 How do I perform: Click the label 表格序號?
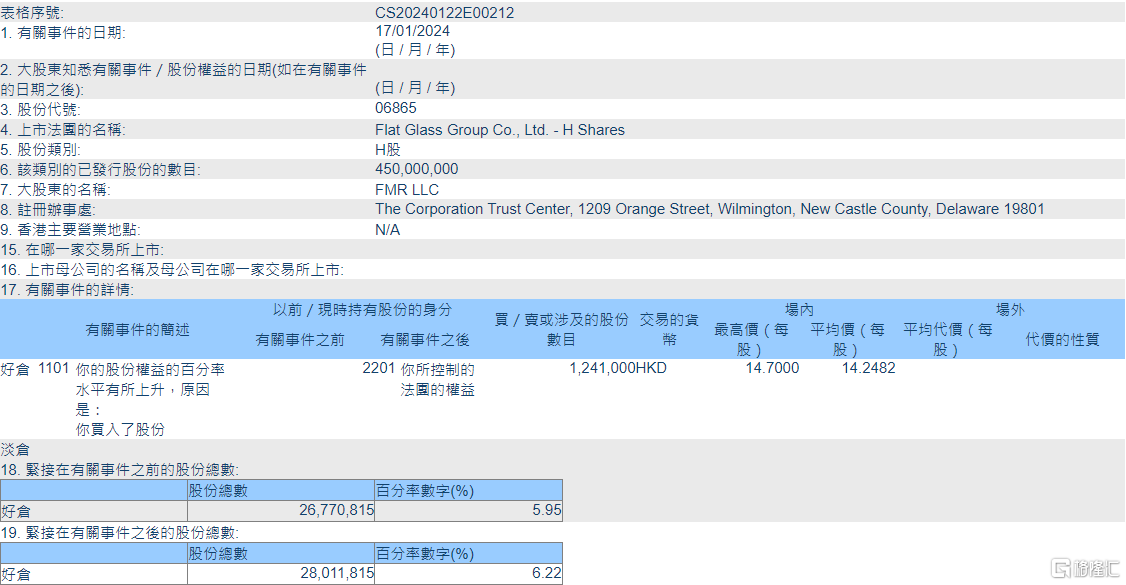32,12
